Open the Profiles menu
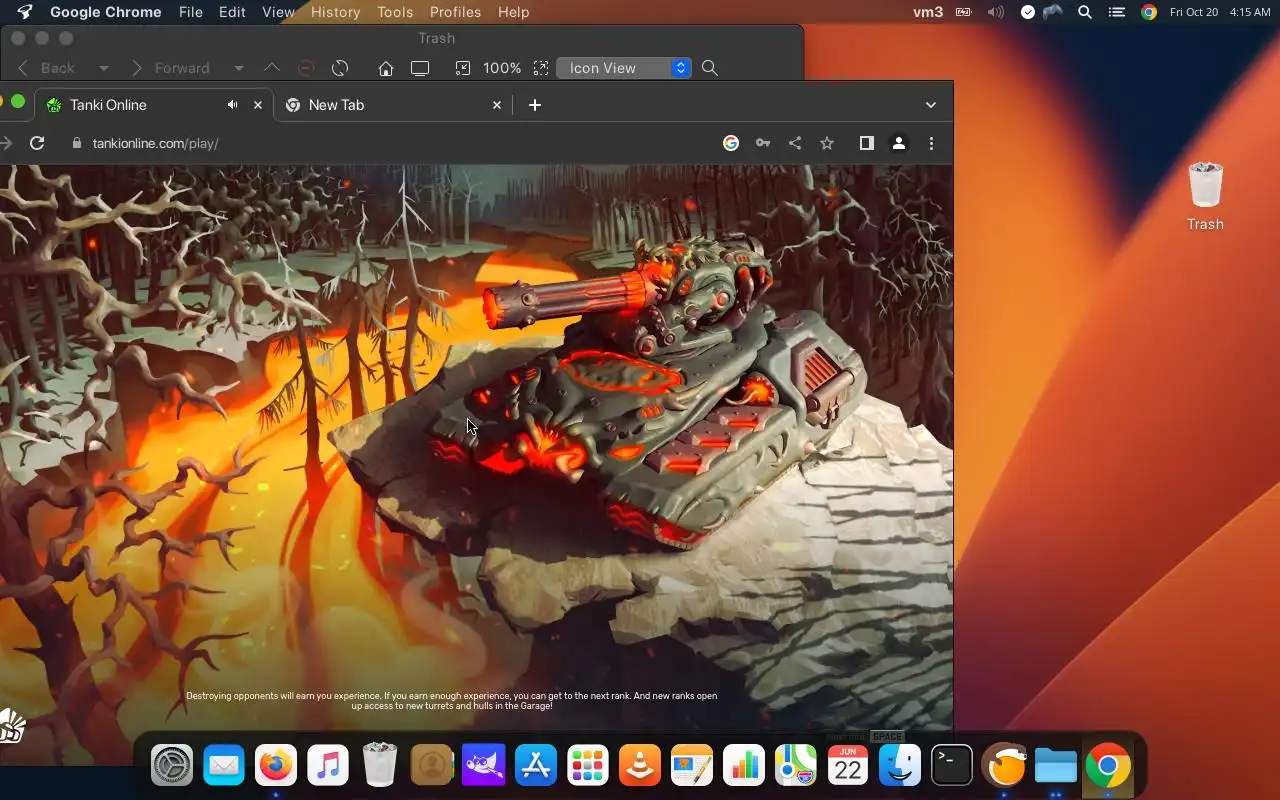The height and width of the screenshot is (800, 1280). pyautogui.click(x=455, y=12)
